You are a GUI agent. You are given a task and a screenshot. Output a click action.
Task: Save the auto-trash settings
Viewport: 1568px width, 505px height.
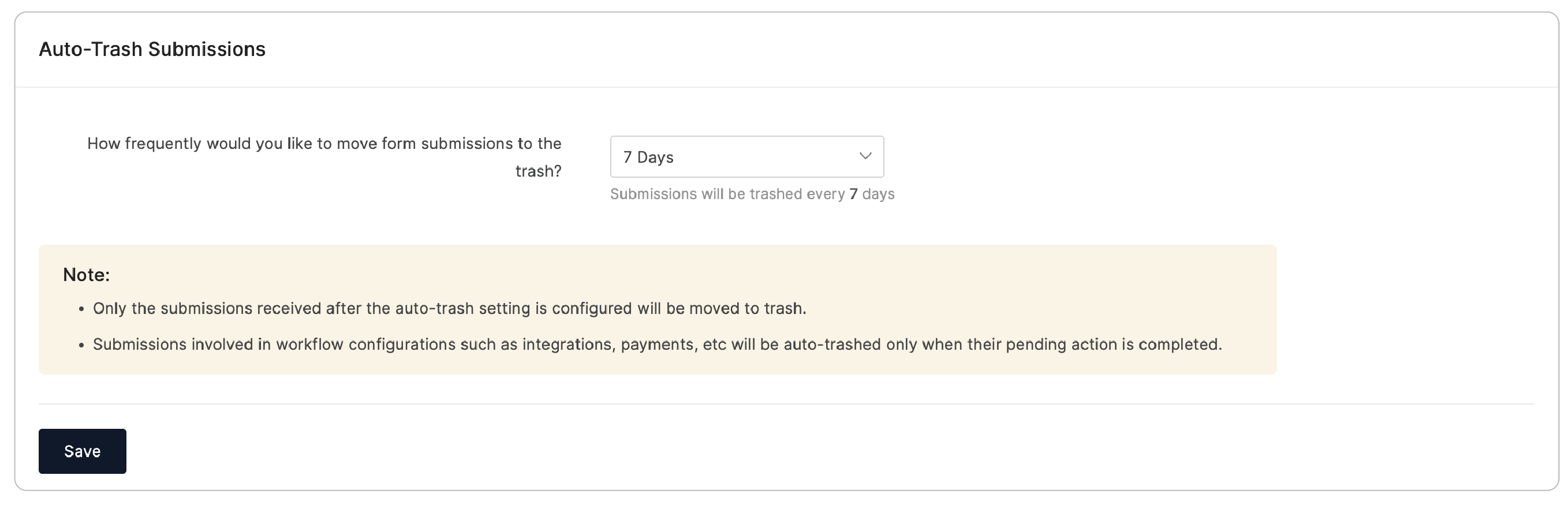coord(82,451)
